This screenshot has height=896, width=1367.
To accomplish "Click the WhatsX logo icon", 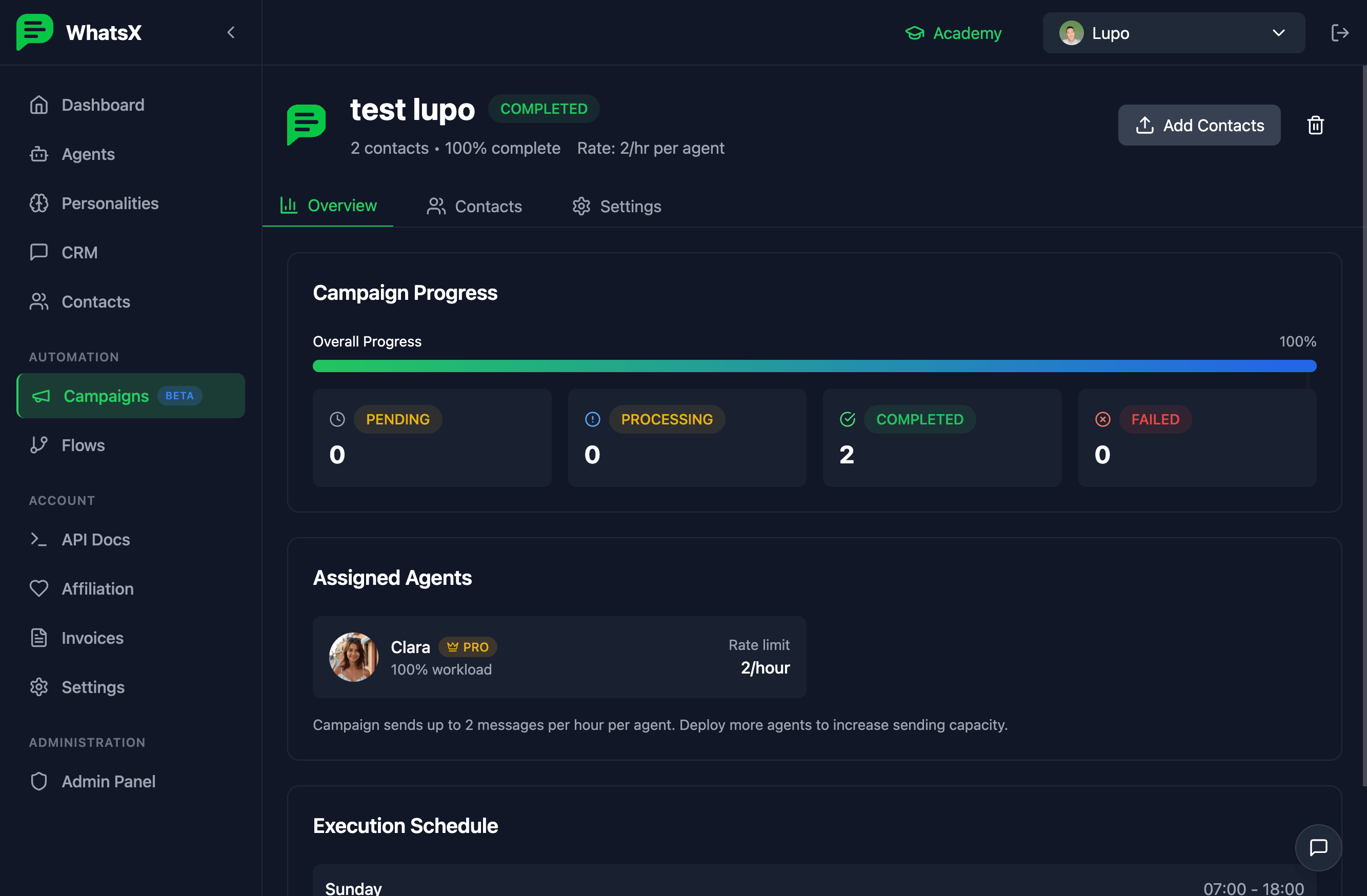I will point(34,32).
